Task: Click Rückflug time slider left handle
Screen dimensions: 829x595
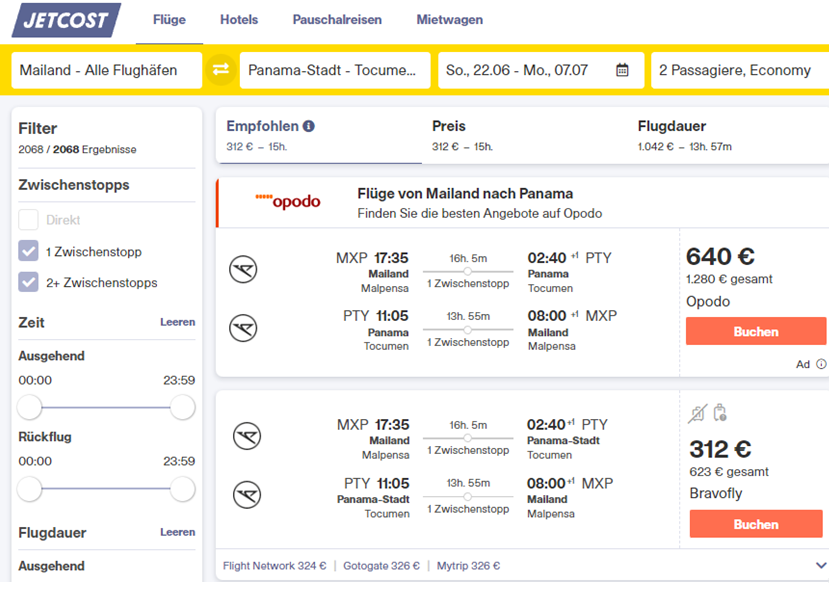Action: point(30,489)
